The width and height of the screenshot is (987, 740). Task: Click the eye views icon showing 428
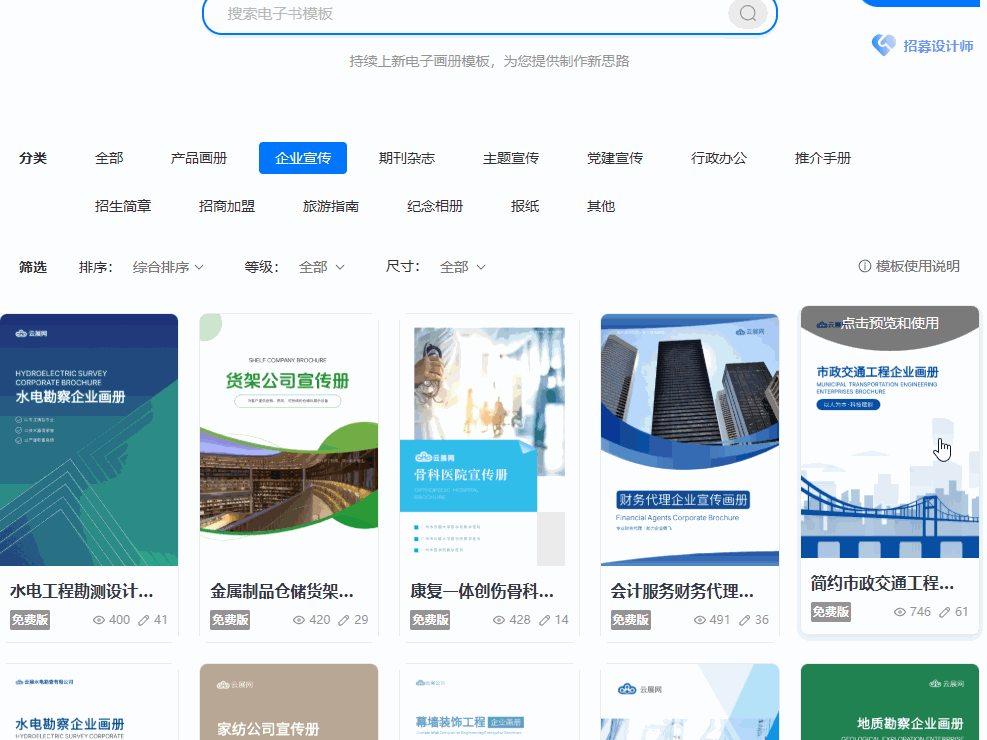(499, 620)
